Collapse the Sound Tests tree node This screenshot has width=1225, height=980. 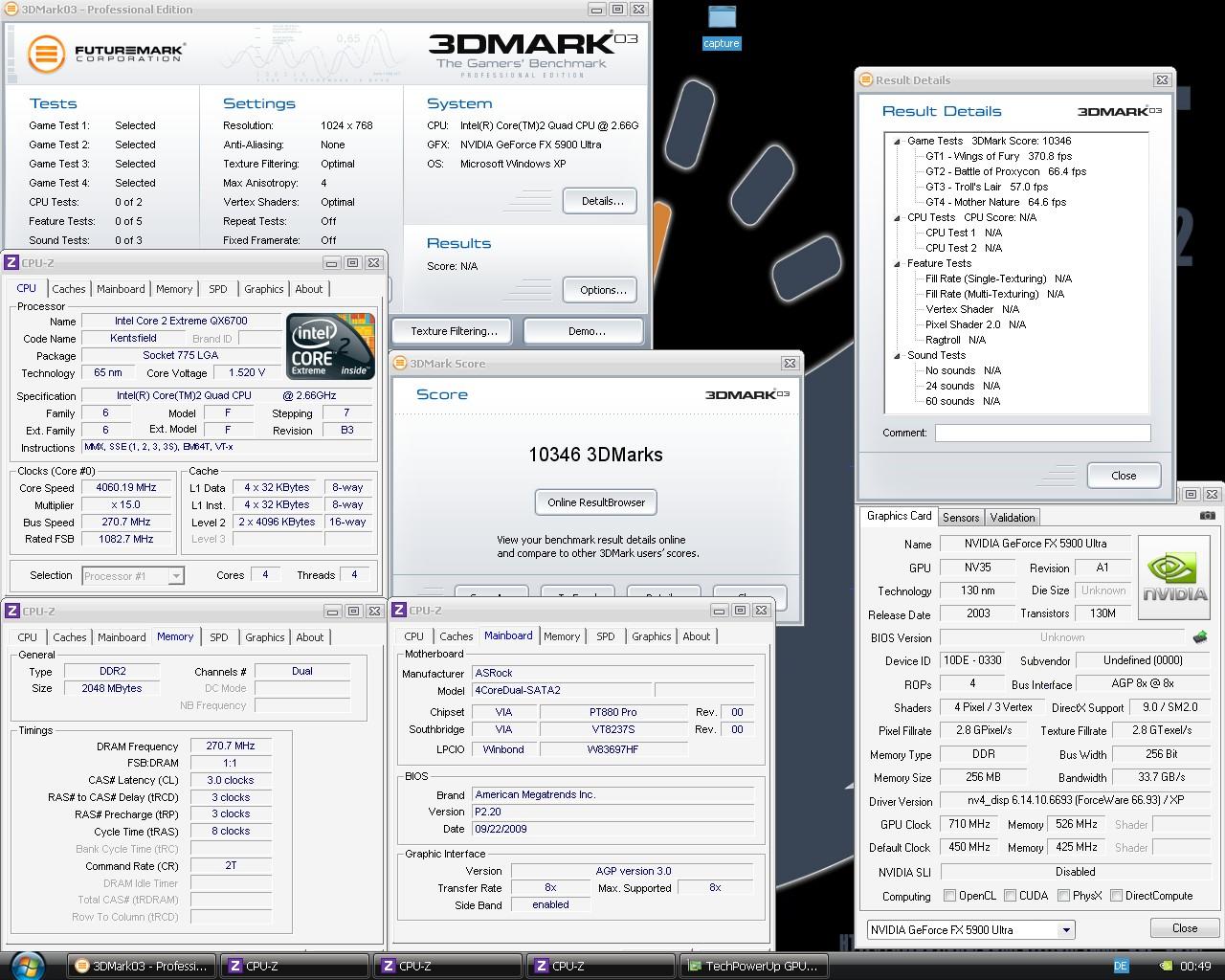coord(898,355)
